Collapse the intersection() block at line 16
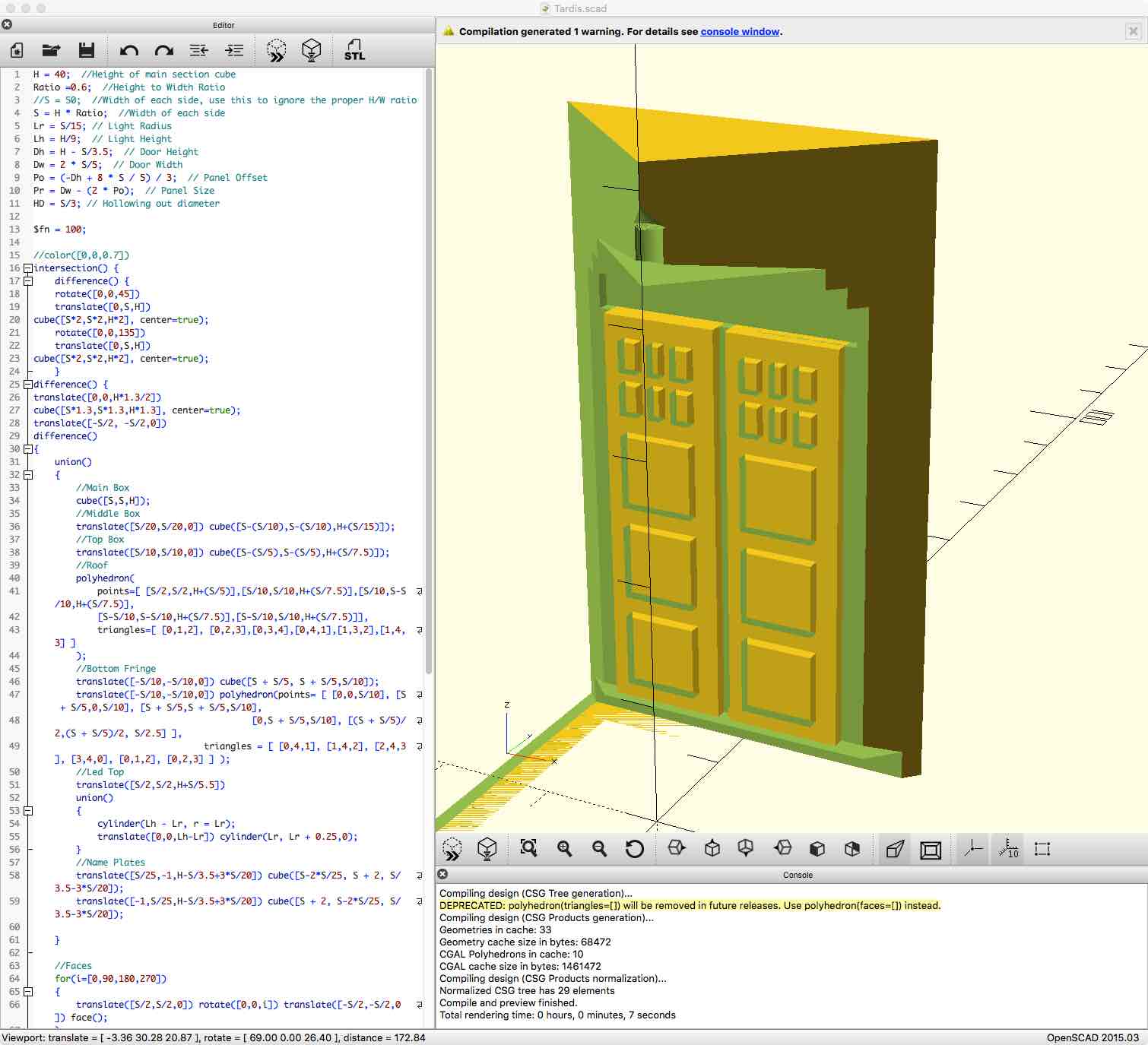The image size is (1148, 1045). coord(28,268)
